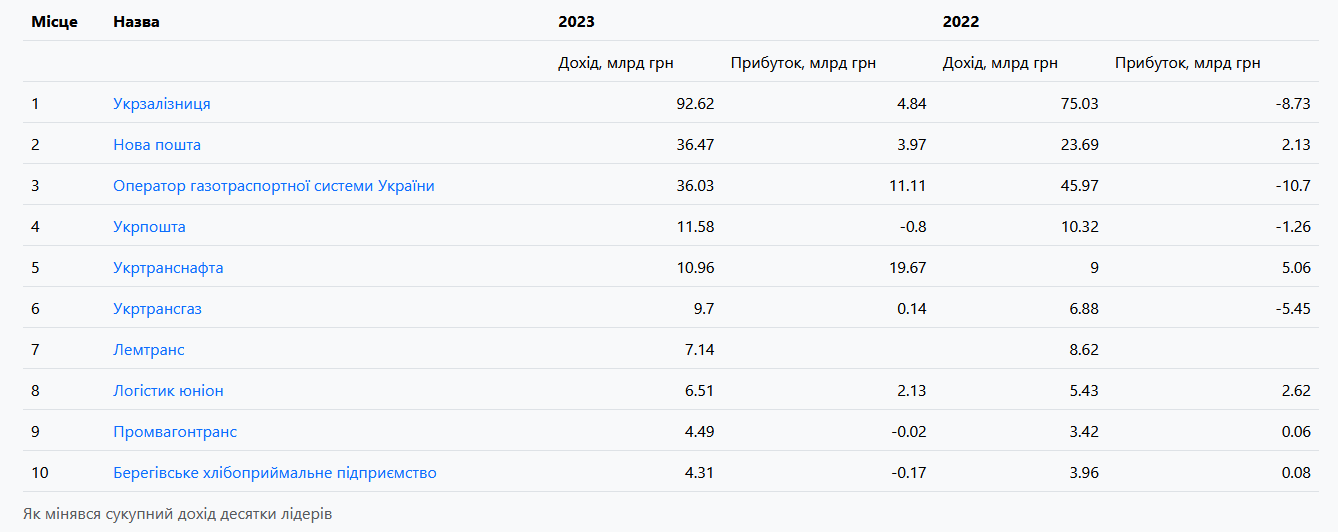Select the 2023 year column header

pos(576,22)
